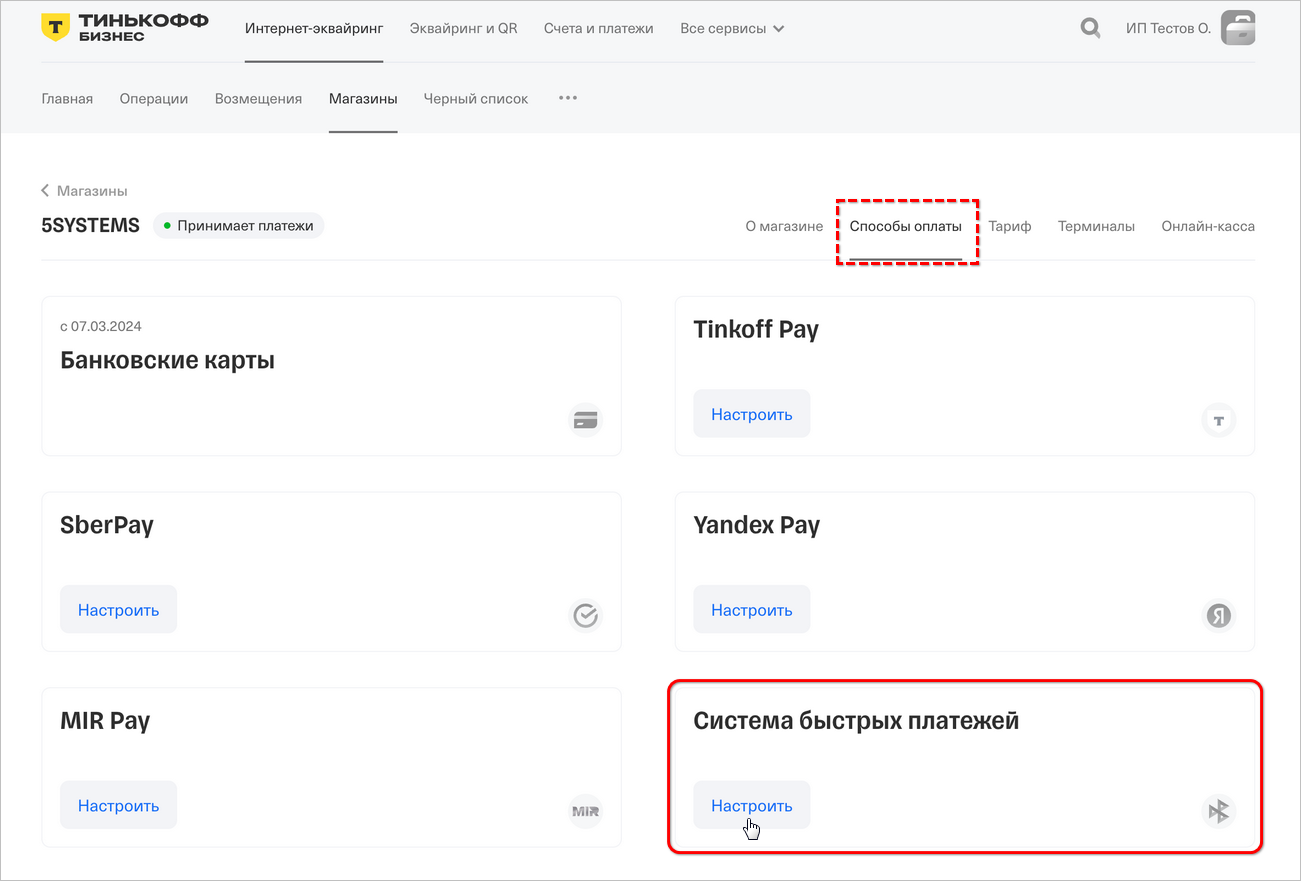Click the 5SYSTEMS shop name

coord(90,225)
